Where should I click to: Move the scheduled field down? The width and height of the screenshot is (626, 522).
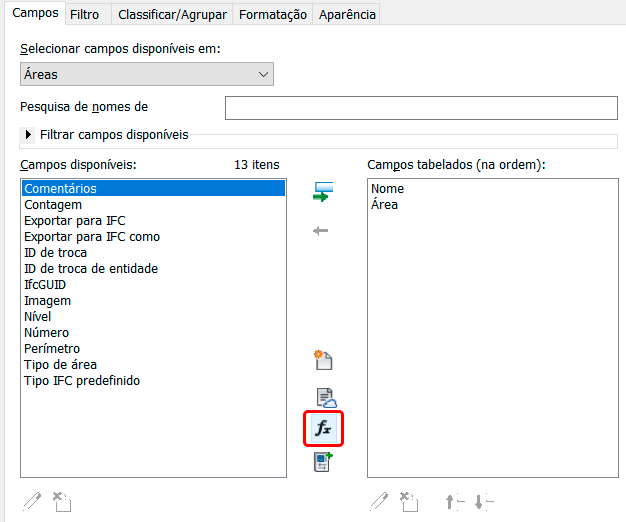click(x=484, y=502)
